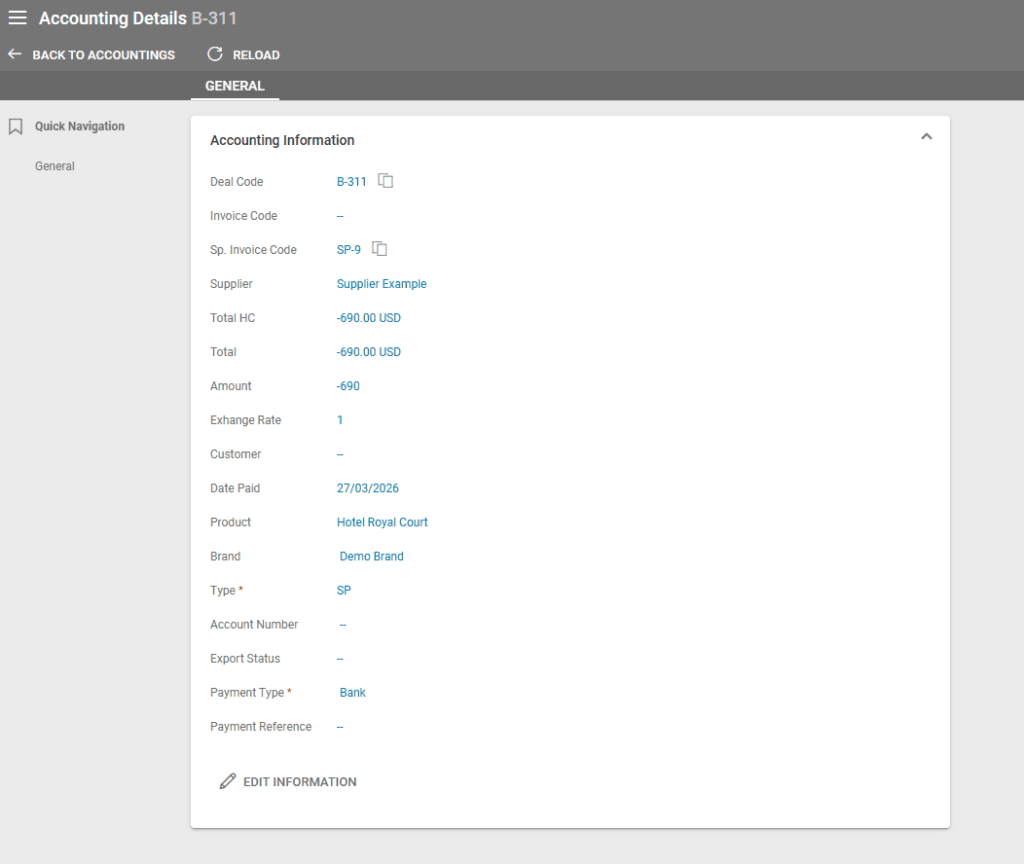Click the Total HC amount value
1024x864 pixels.
pos(368,318)
